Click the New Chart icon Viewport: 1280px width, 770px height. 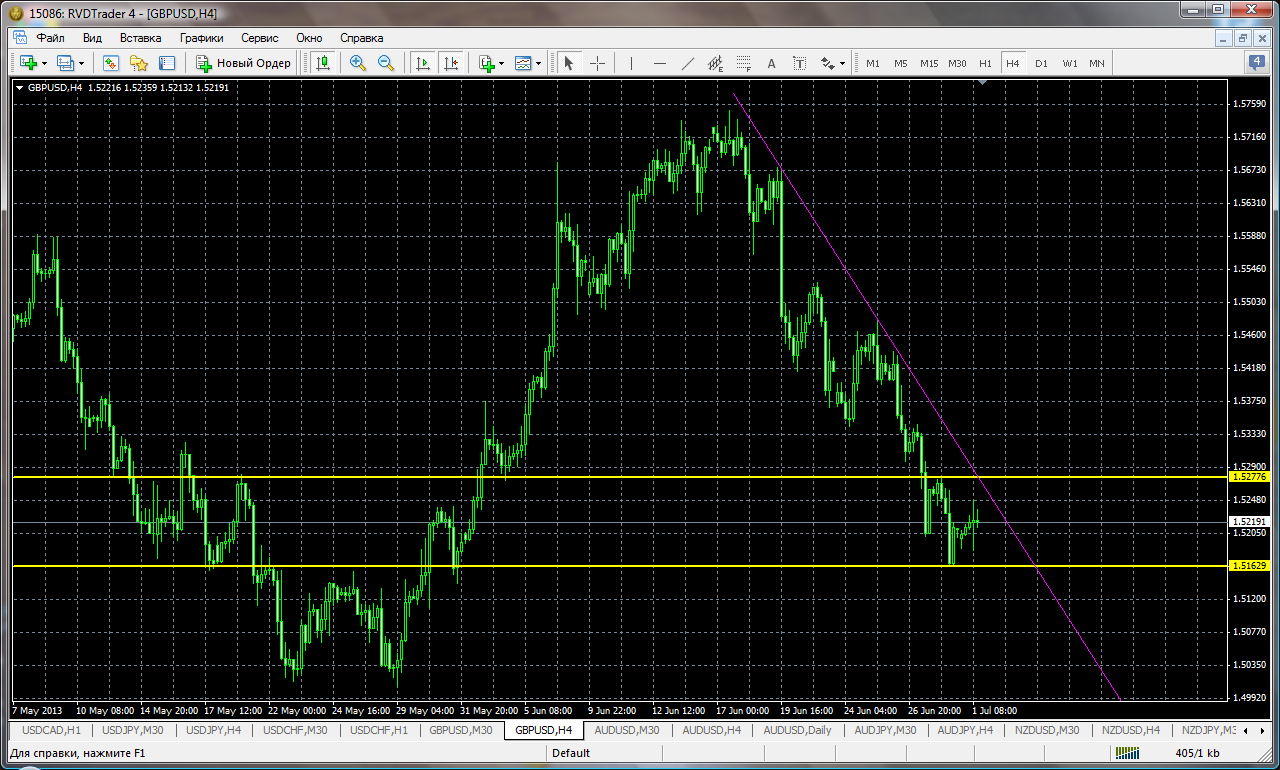(28, 63)
